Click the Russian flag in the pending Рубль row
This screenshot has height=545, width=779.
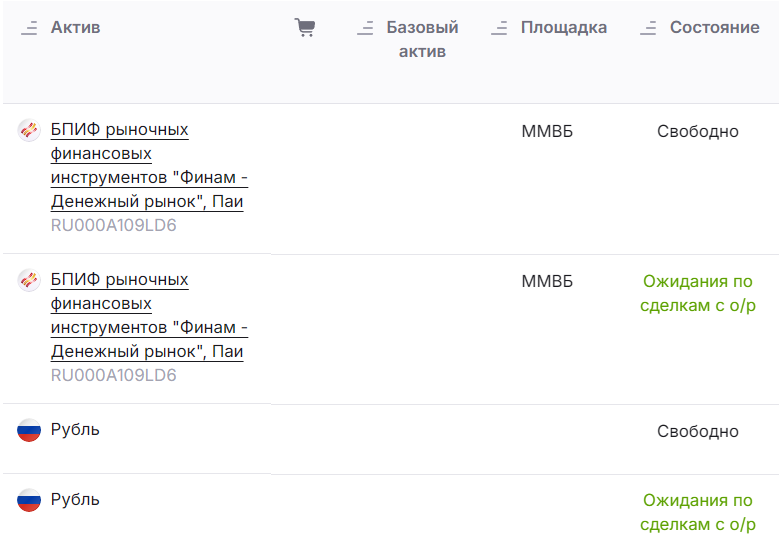[29, 501]
